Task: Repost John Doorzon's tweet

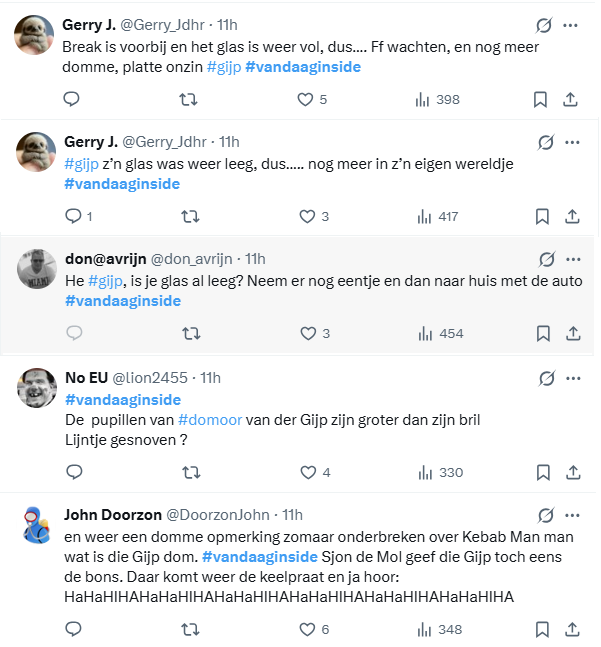Action: pos(187,629)
